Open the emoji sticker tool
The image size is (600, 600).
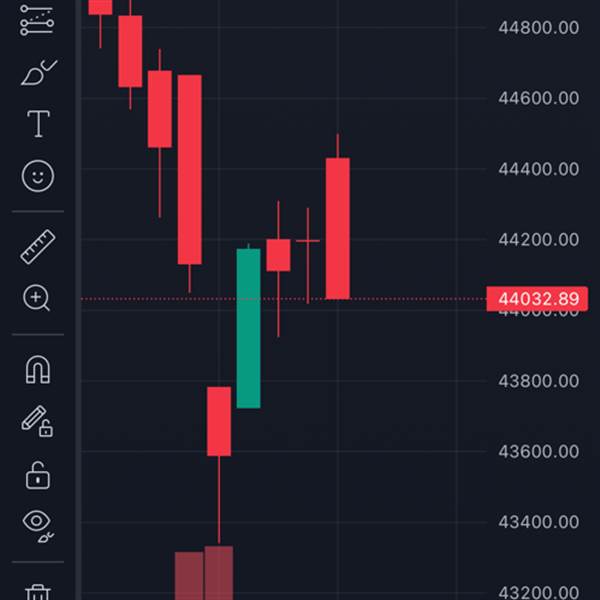click(x=38, y=176)
